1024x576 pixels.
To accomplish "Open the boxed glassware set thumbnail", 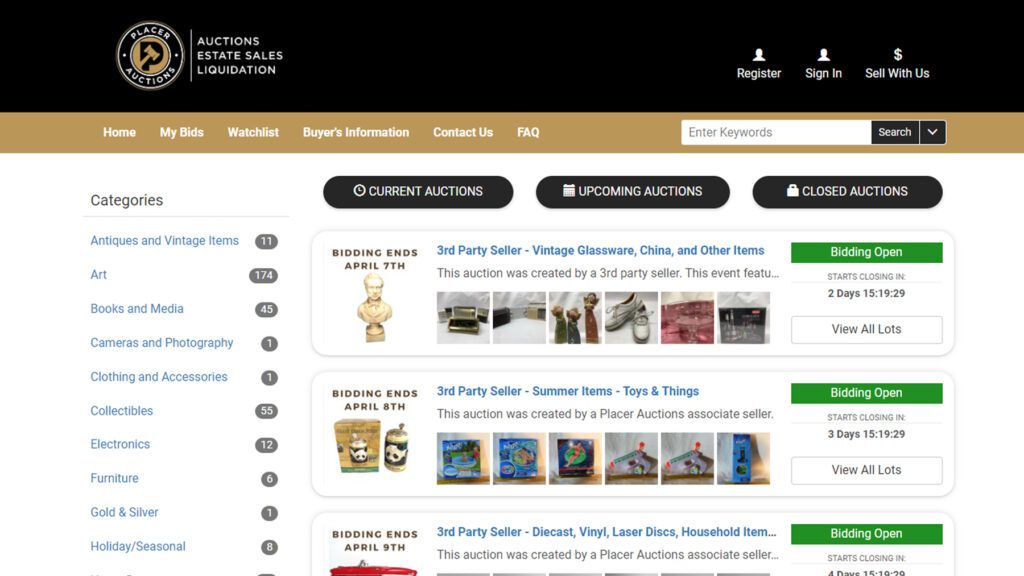I will [743, 317].
